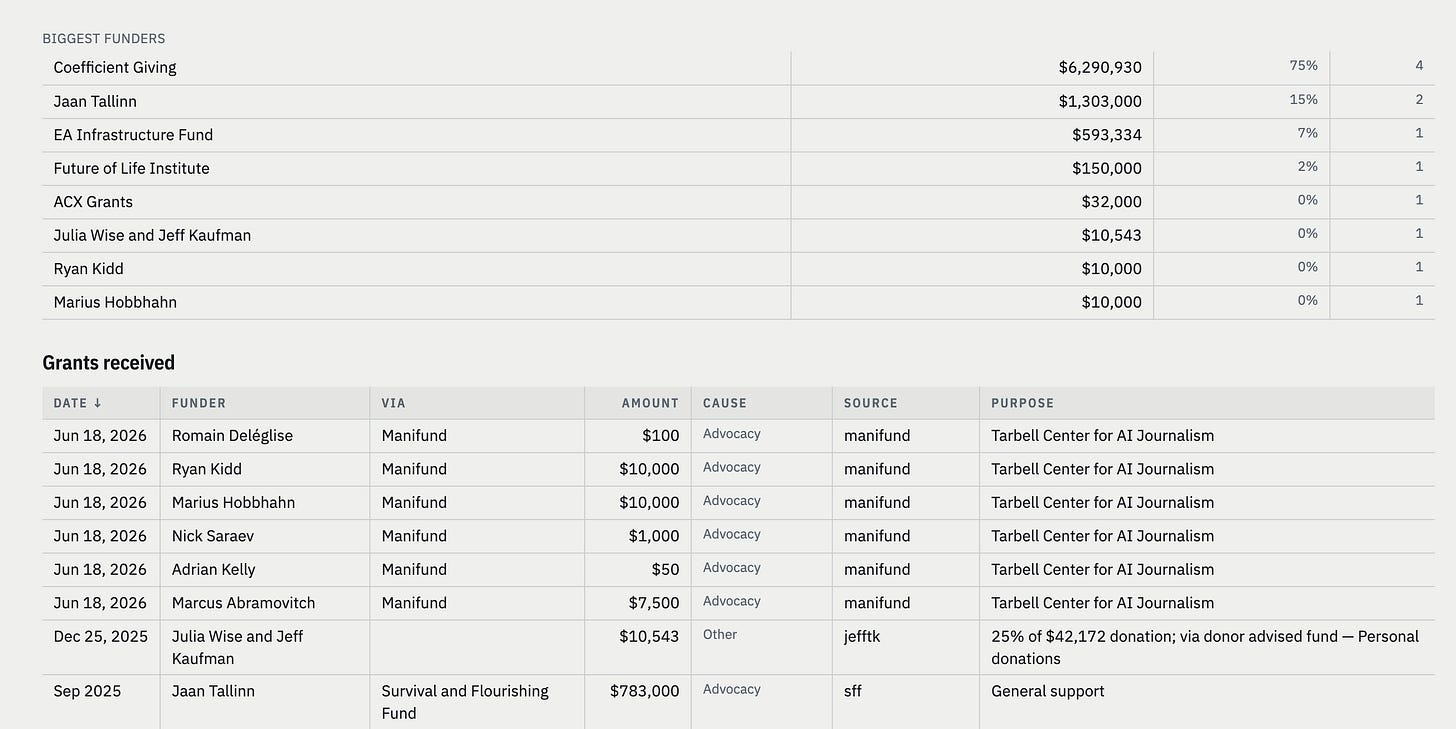Image resolution: width=1456 pixels, height=729 pixels.
Task: Click Marius Hobbhahn in Biggest Funders list
Action: [x=115, y=302]
